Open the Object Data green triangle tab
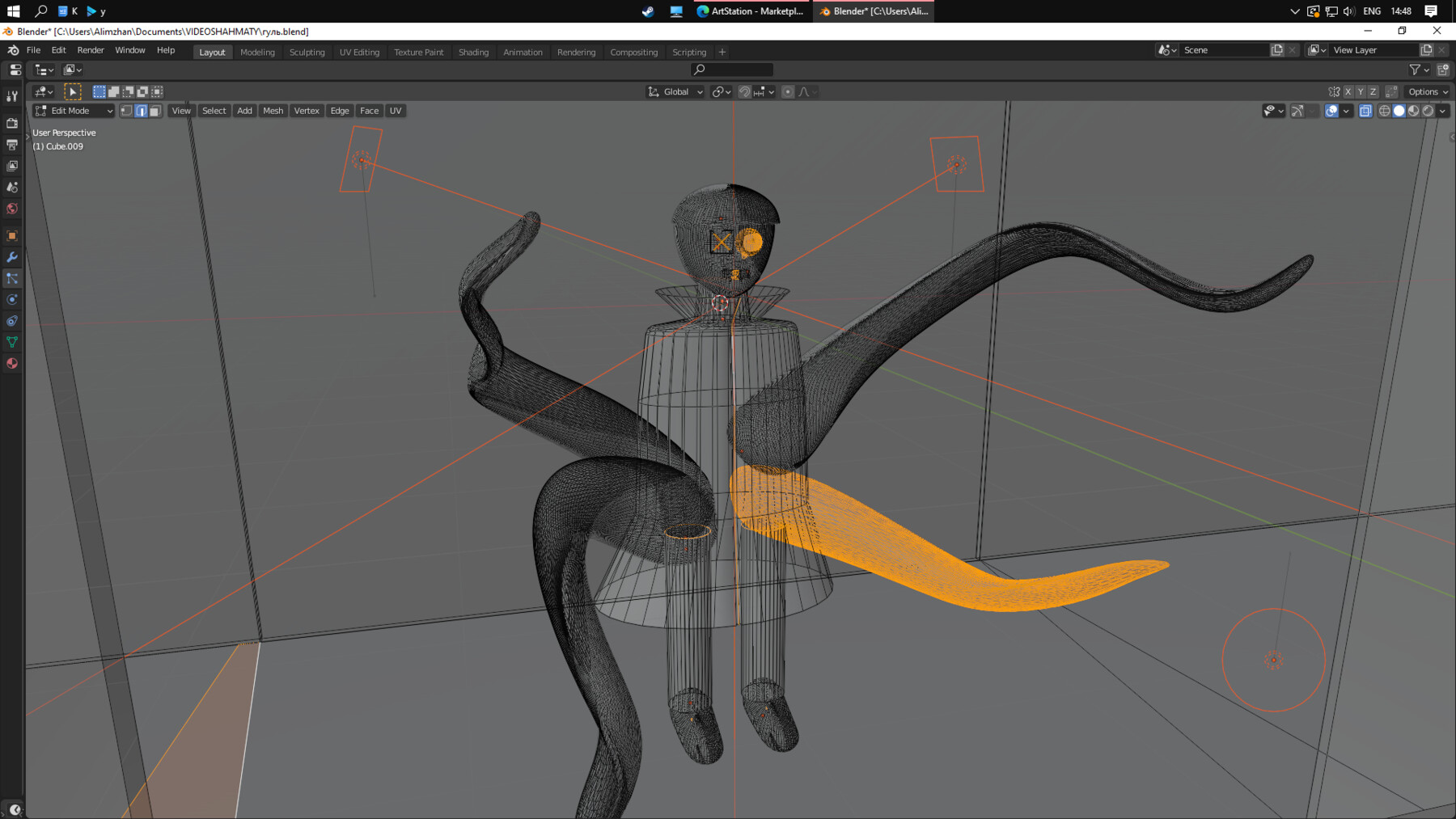This screenshot has width=1456, height=819. (12, 342)
